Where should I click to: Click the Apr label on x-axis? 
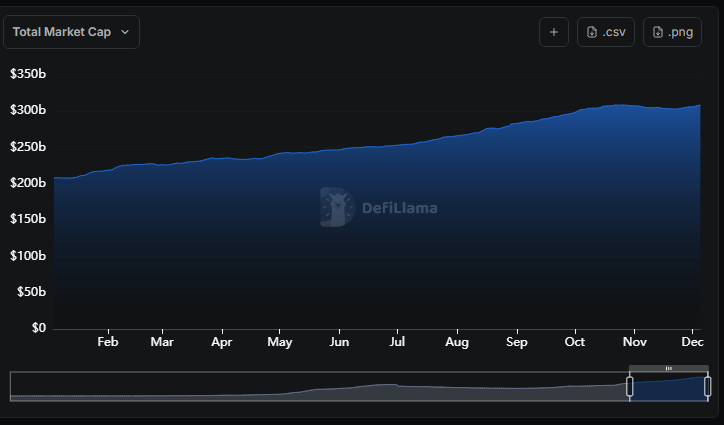[222, 342]
